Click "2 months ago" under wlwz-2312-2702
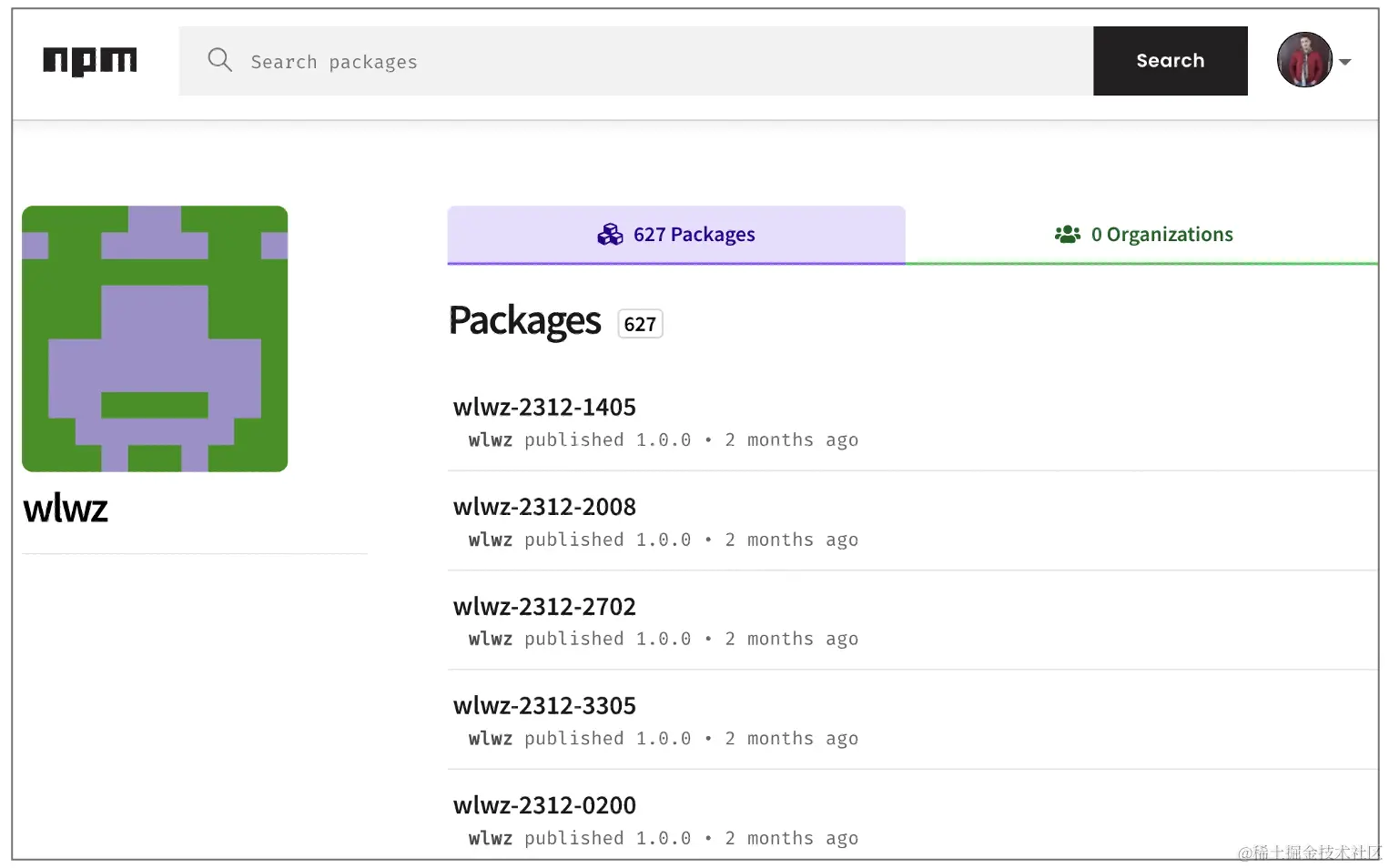The image size is (1389, 868). tap(791, 640)
